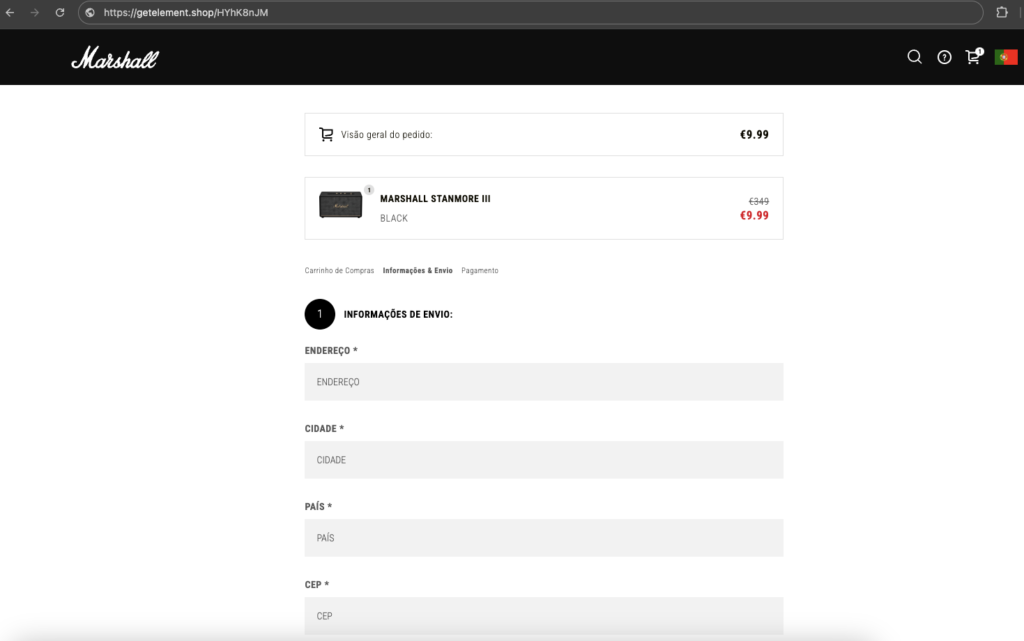Click the MARSHALL STANMORE III product name

435,198
